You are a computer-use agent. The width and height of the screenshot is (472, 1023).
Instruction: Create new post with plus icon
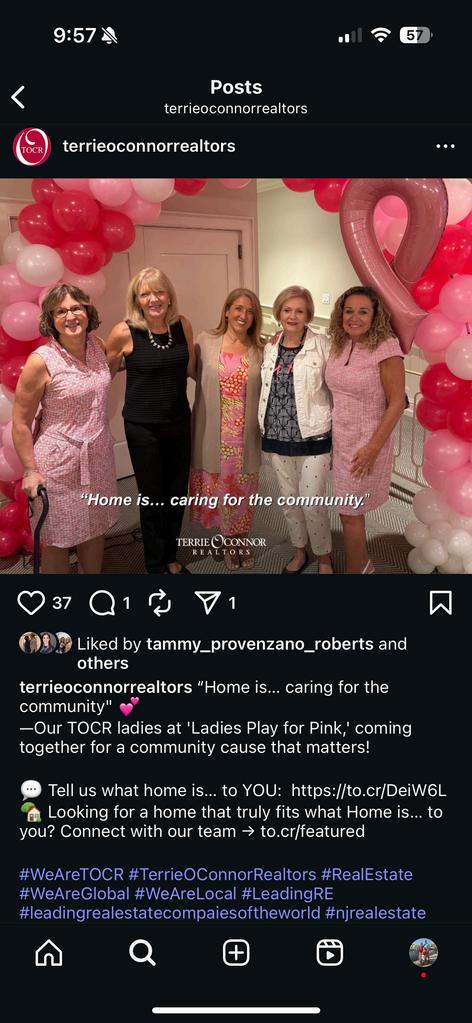[x=236, y=953]
